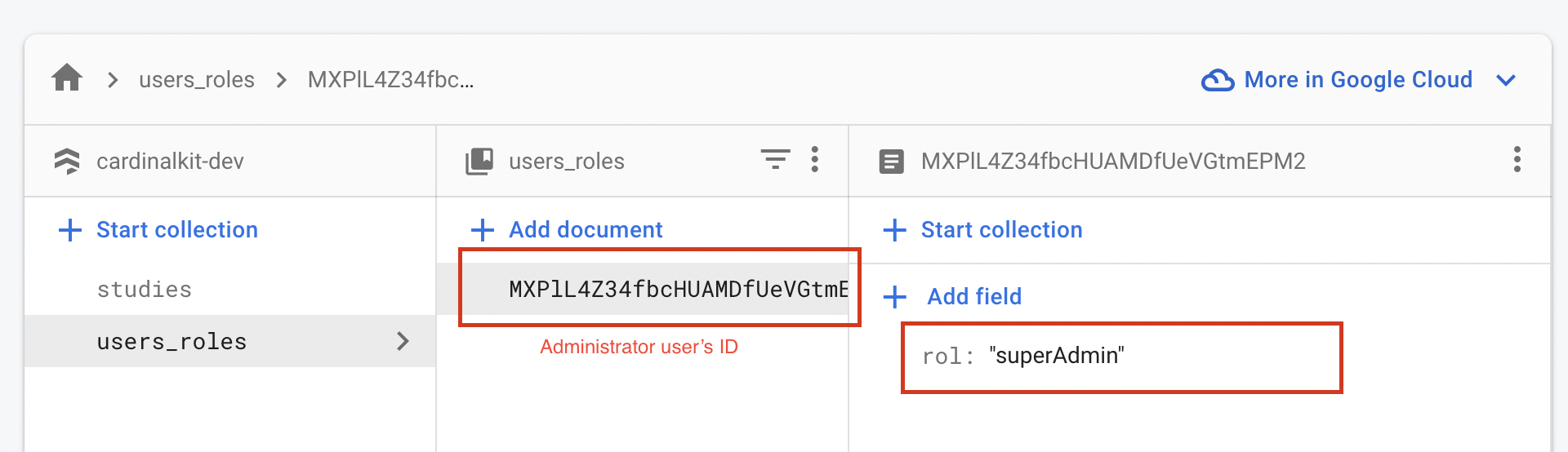Click the Google Cloud icon
This screenshot has height=452, width=1568.
(1217, 80)
